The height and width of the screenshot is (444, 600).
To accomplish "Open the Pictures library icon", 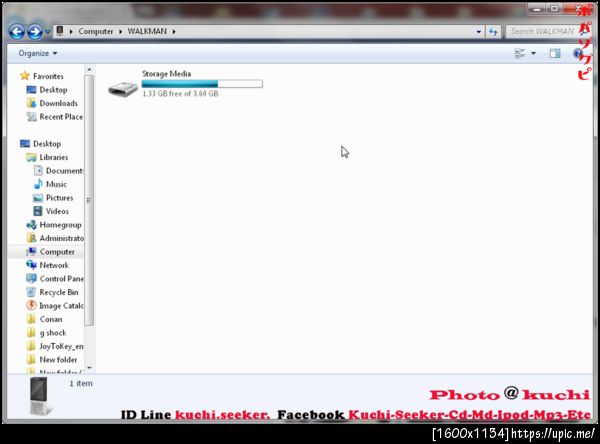I will [38, 198].
